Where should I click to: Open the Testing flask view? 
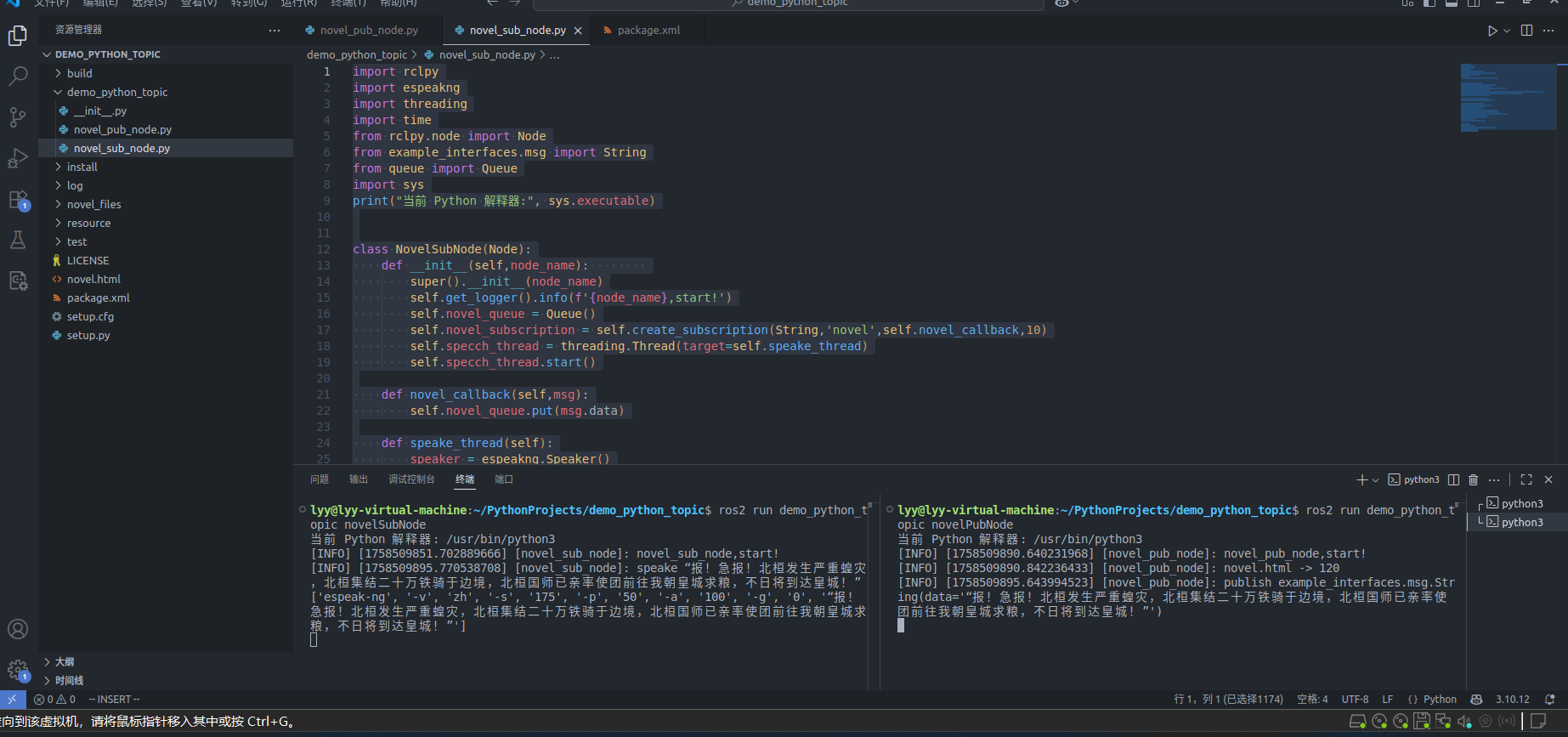pos(18,240)
